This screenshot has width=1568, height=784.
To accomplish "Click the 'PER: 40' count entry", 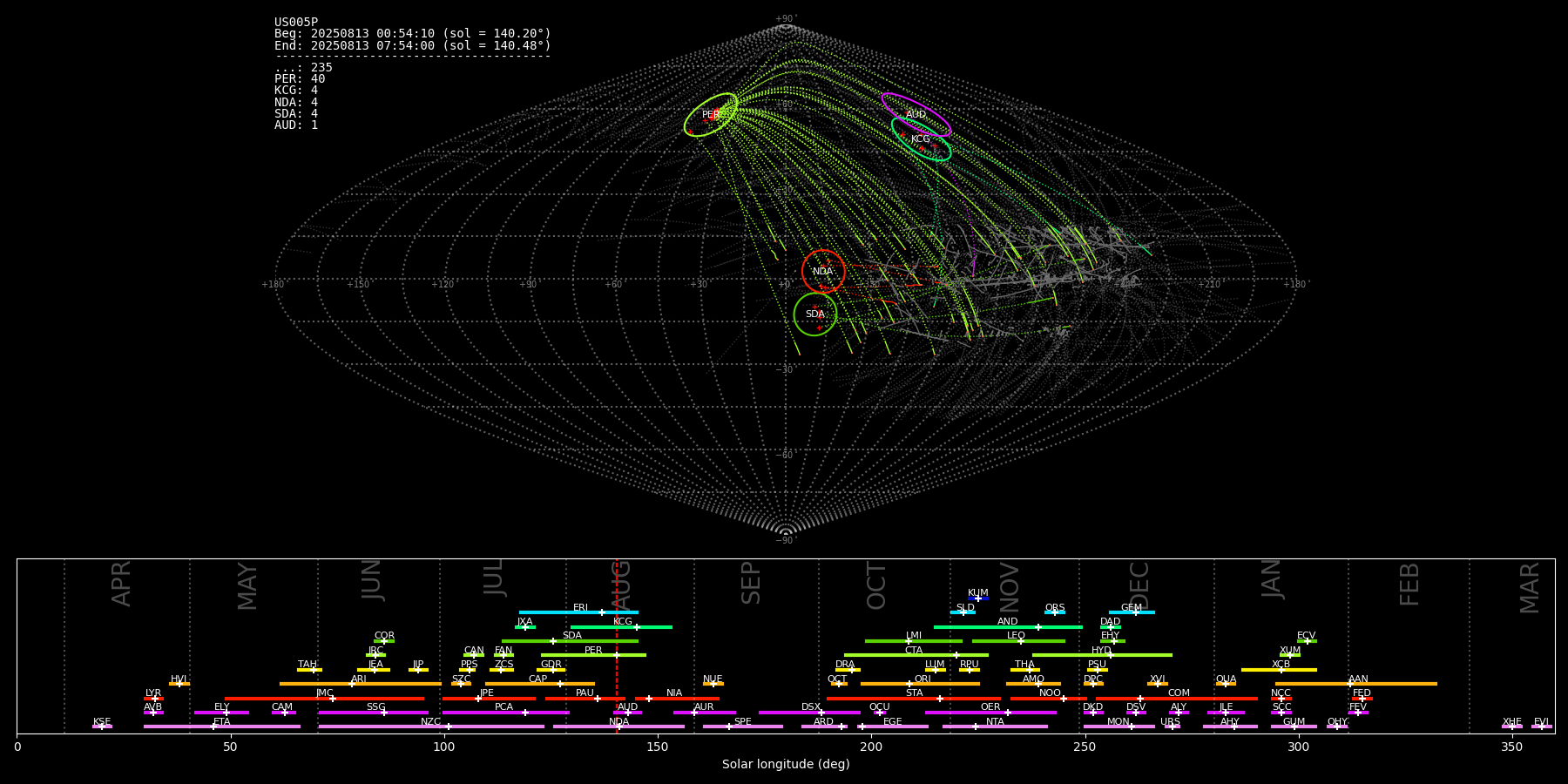I will click(x=300, y=79).
